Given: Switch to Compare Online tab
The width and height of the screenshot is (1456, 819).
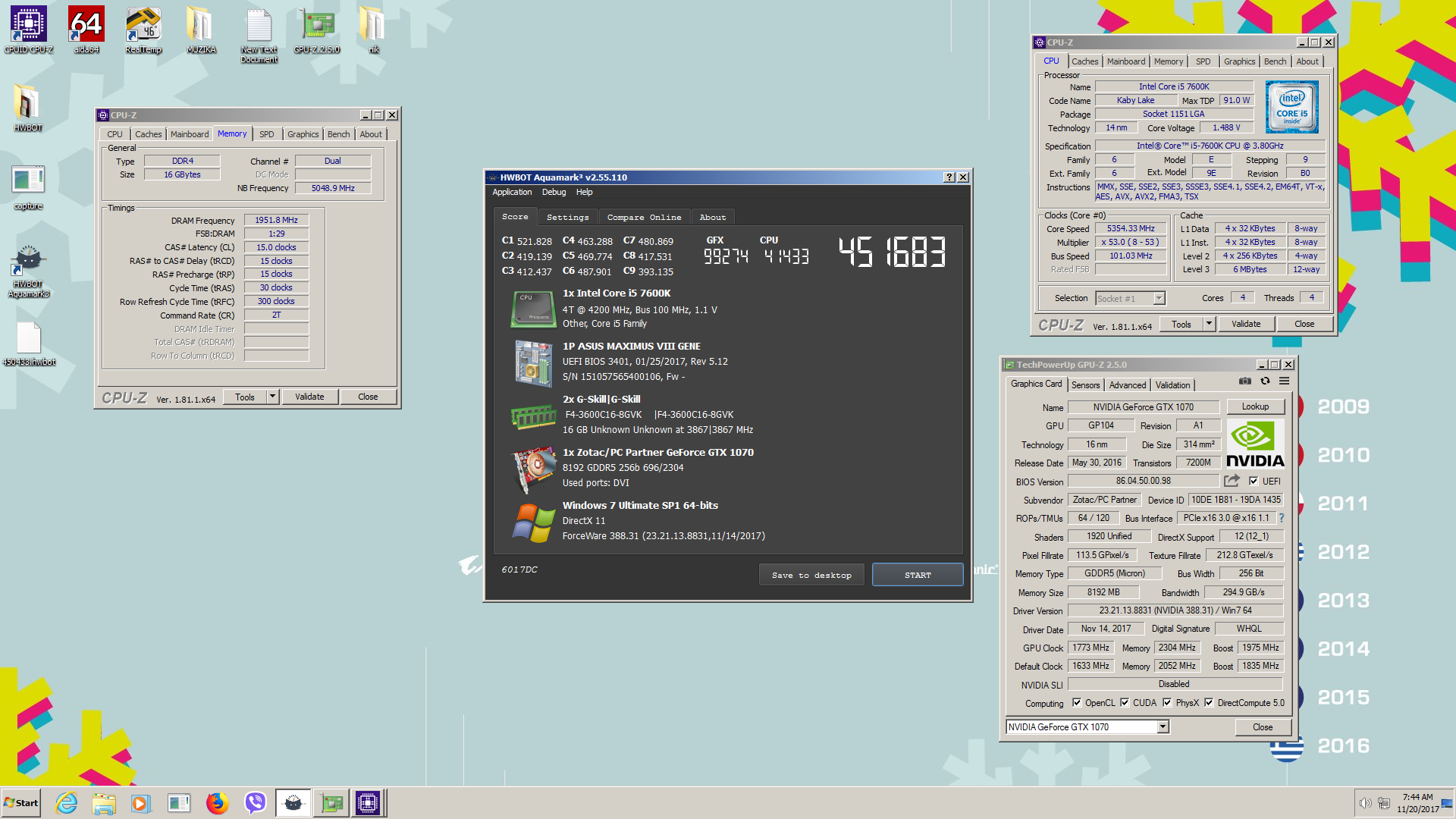Looking at the screenshot, I should [x=644, y=217].
